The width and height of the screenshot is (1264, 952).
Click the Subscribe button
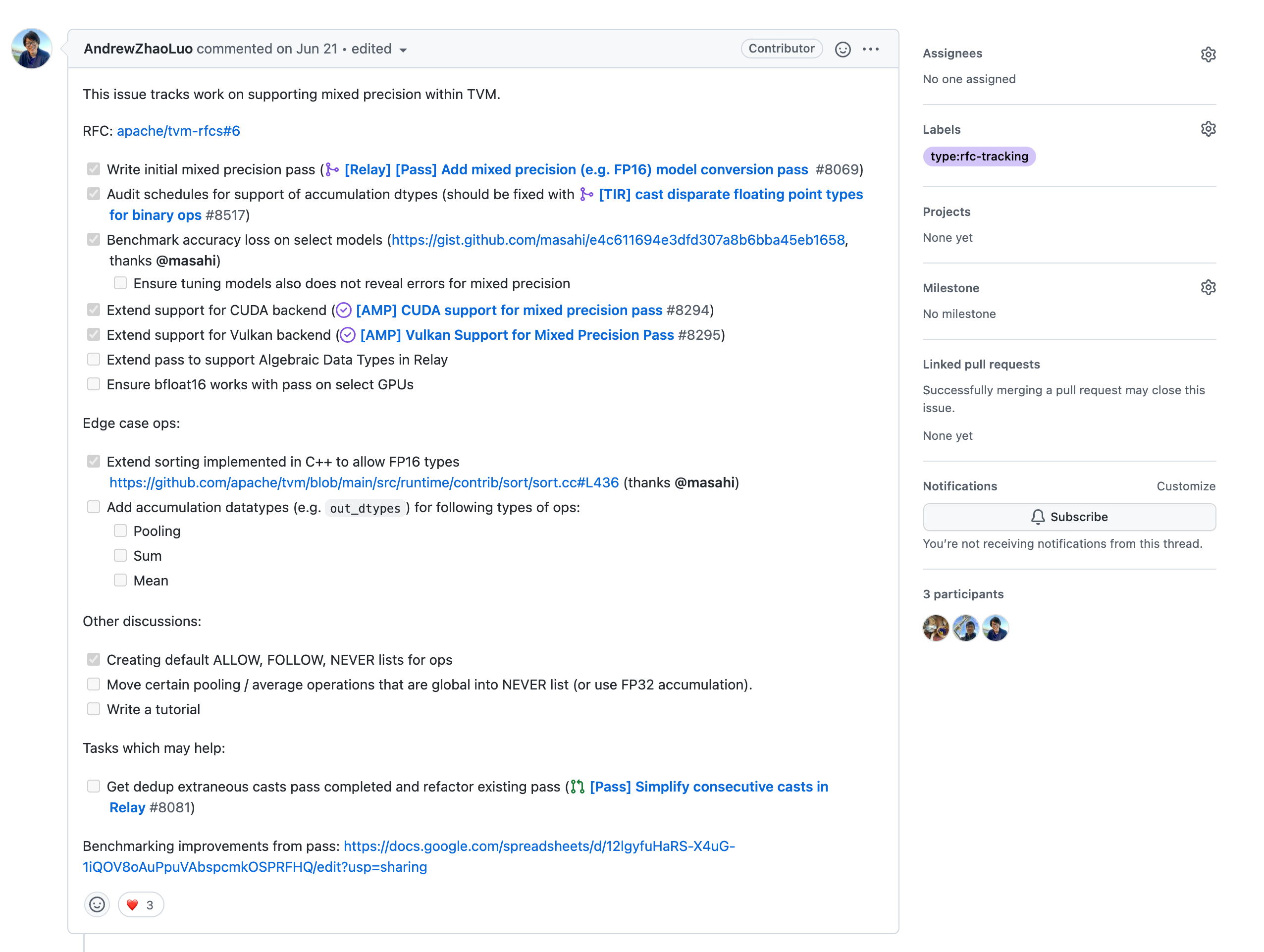coord(1068,517)
